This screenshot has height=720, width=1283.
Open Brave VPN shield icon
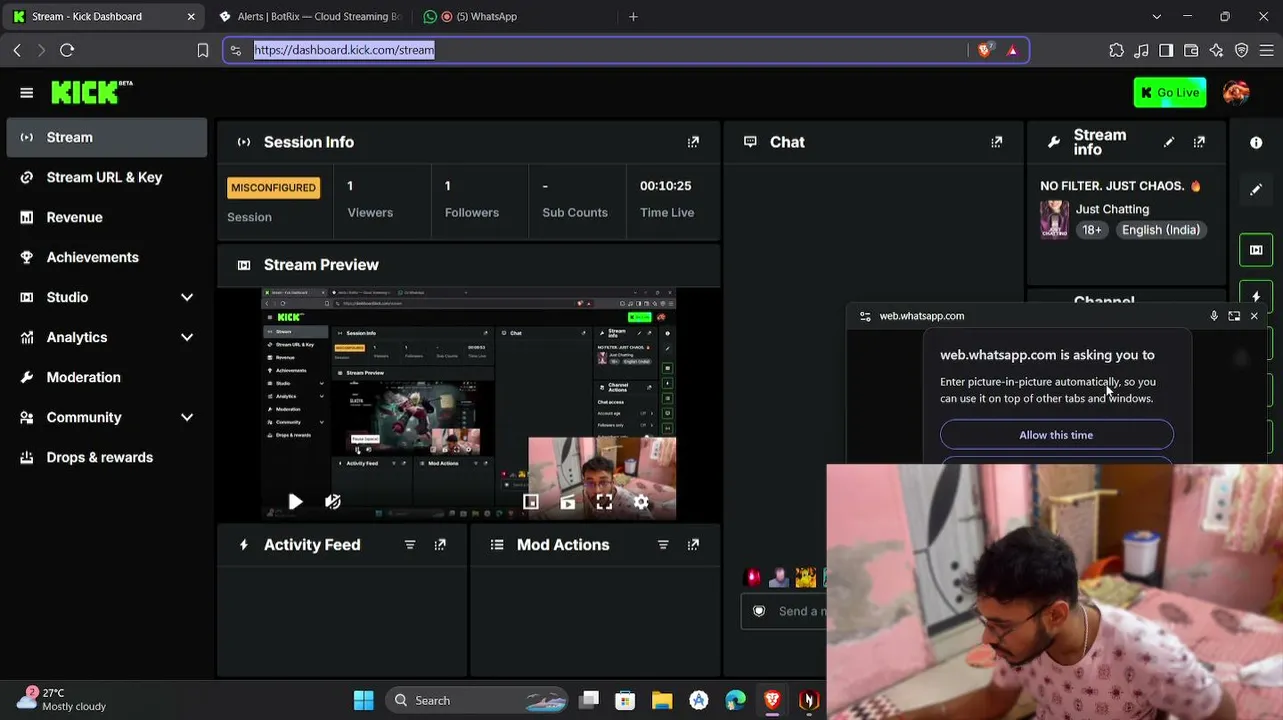click(1241, 50)
